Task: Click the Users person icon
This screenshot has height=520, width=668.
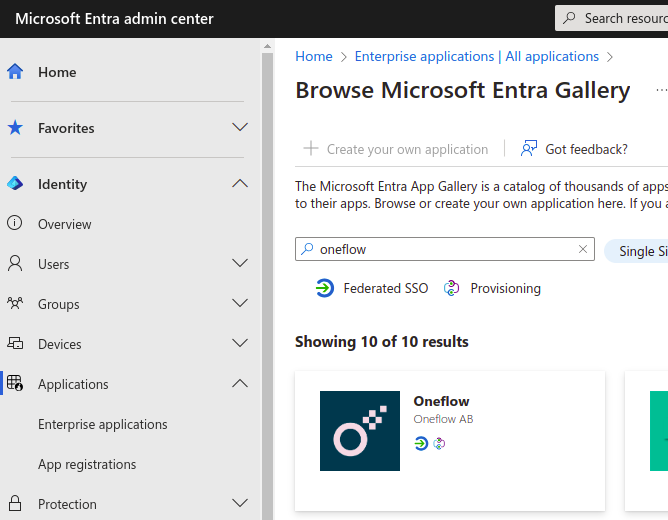Action: point(15,263)
